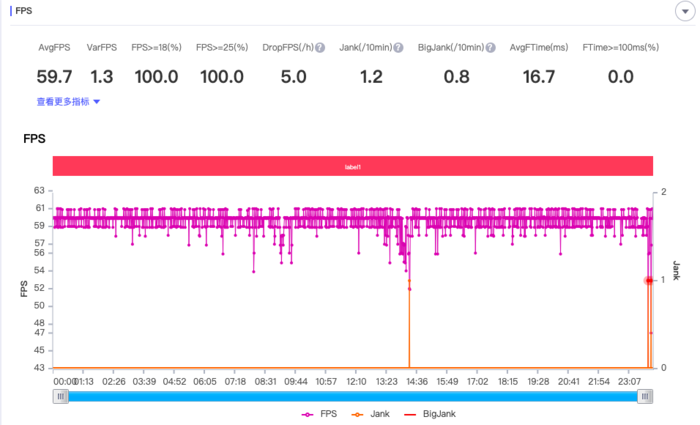The height and width of the screenshot is (425, 700).
Task: Click the AvgFPS metric label
Action: tap(54, 48)
